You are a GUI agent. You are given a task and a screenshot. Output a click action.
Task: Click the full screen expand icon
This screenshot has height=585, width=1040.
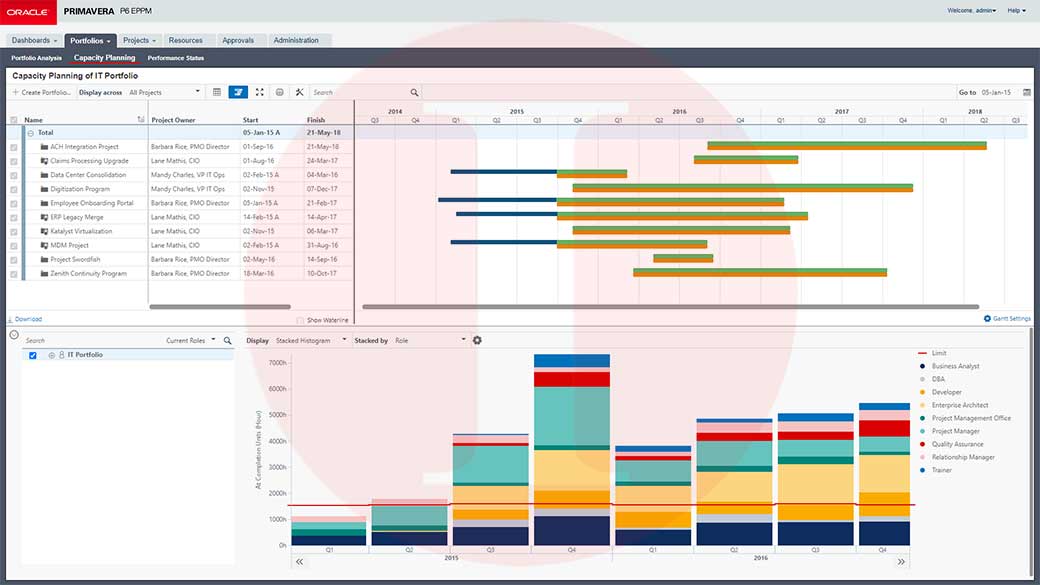pos(260,92)
